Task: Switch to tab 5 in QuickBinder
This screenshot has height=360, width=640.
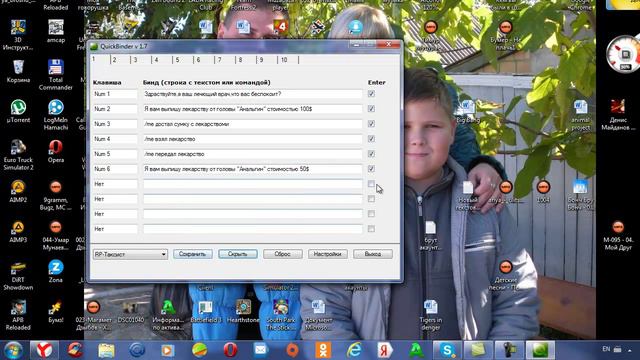Action: point(184,60)
